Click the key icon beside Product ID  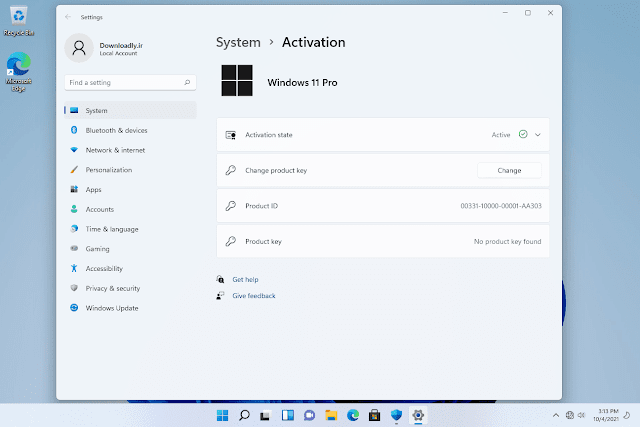(x=231, y=206)
